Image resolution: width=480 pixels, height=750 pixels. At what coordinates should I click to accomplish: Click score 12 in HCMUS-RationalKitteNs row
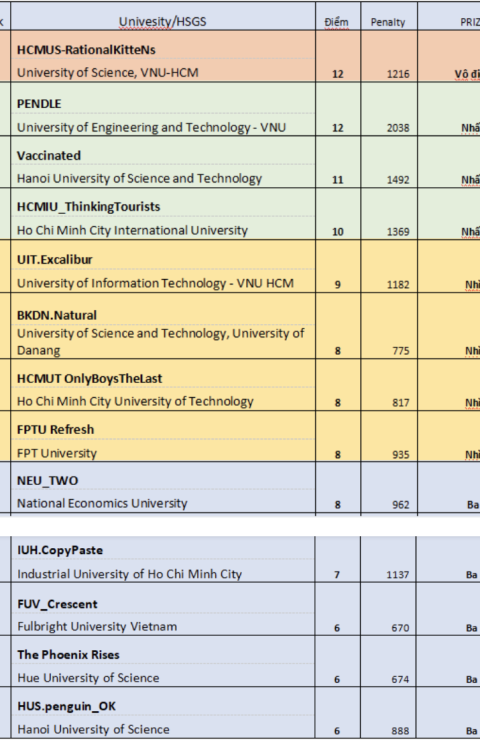[x=338, y=74]
